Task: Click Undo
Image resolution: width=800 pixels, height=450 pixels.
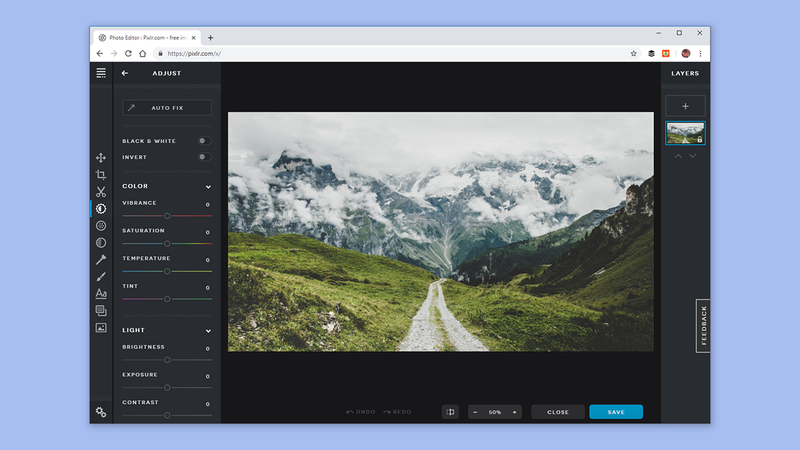Action: [361, 412]
